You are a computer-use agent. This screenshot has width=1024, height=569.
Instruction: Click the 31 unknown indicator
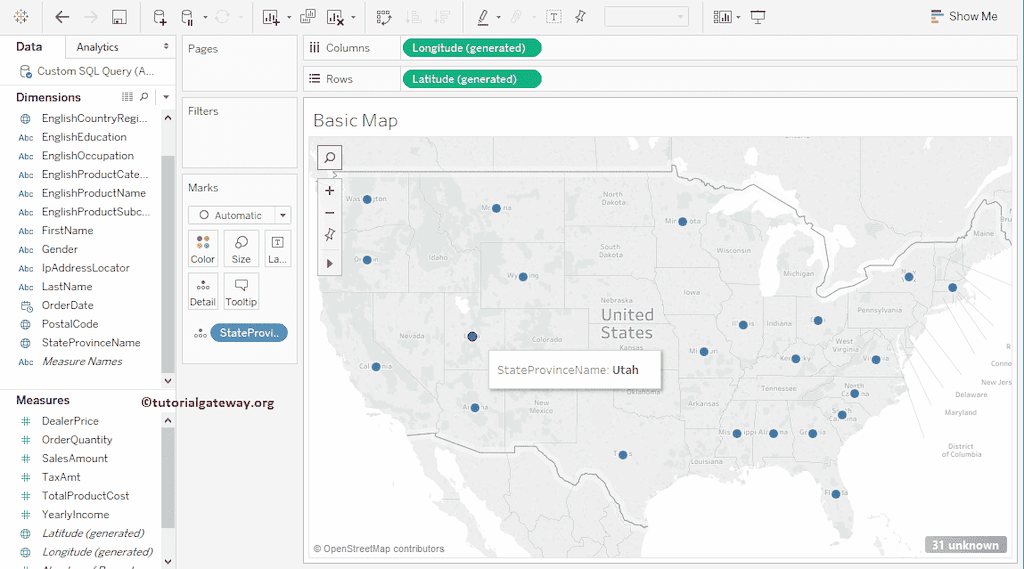(x=965, y=545)
